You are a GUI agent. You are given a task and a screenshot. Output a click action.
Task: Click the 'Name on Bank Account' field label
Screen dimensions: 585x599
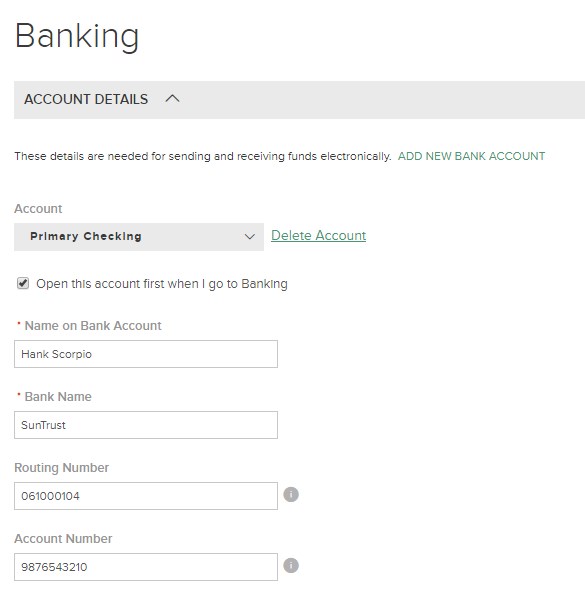tap(93, 325)
